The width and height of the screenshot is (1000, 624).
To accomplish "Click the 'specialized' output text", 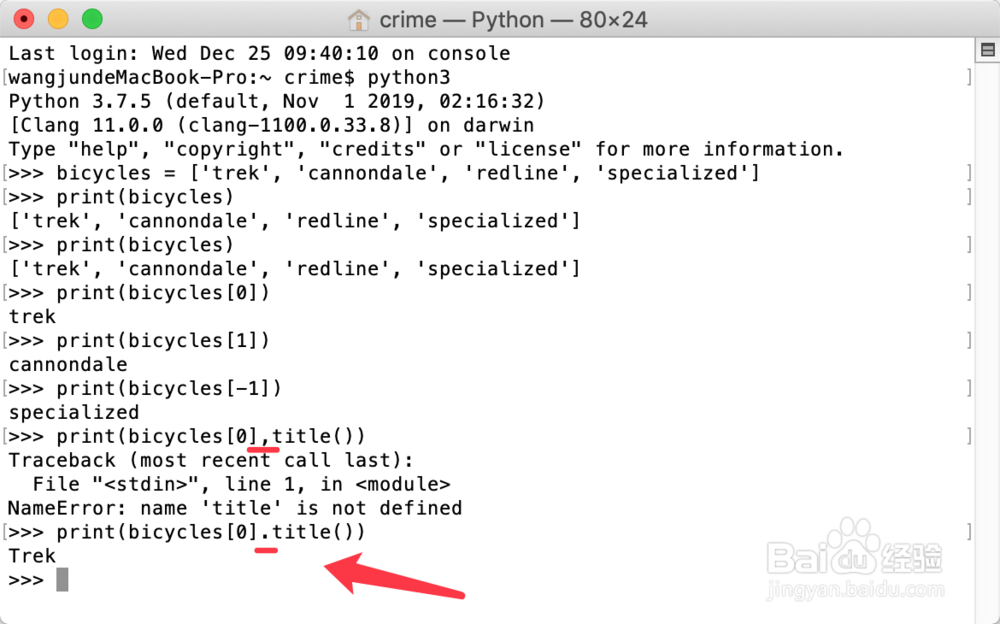I will pos(74,412).
